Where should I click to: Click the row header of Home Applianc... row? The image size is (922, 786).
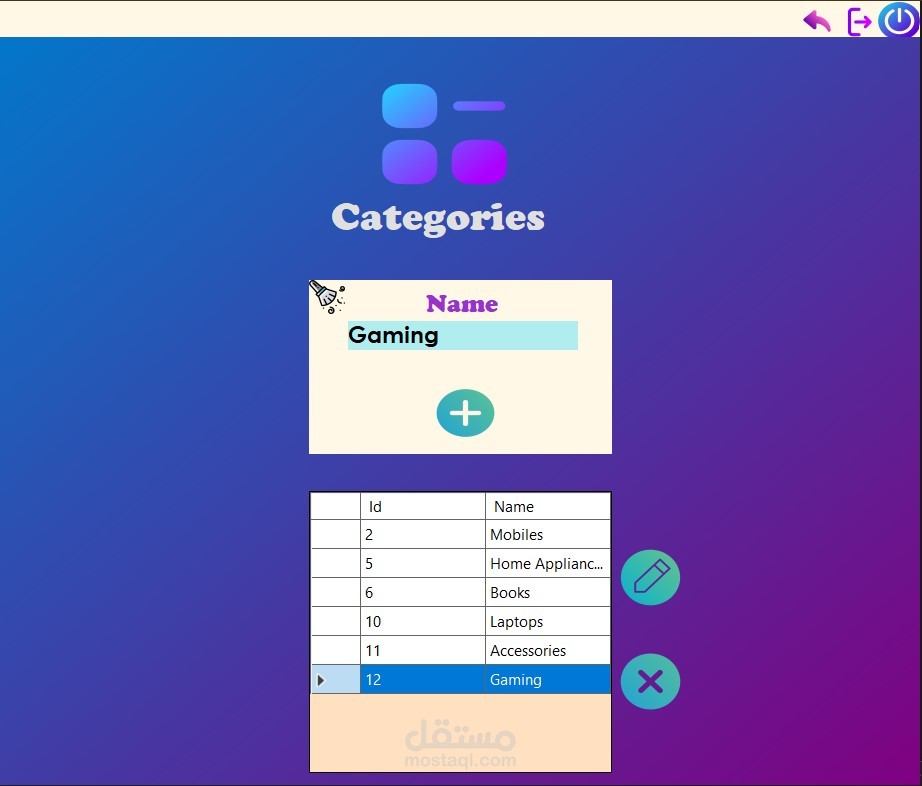[335, 563]
